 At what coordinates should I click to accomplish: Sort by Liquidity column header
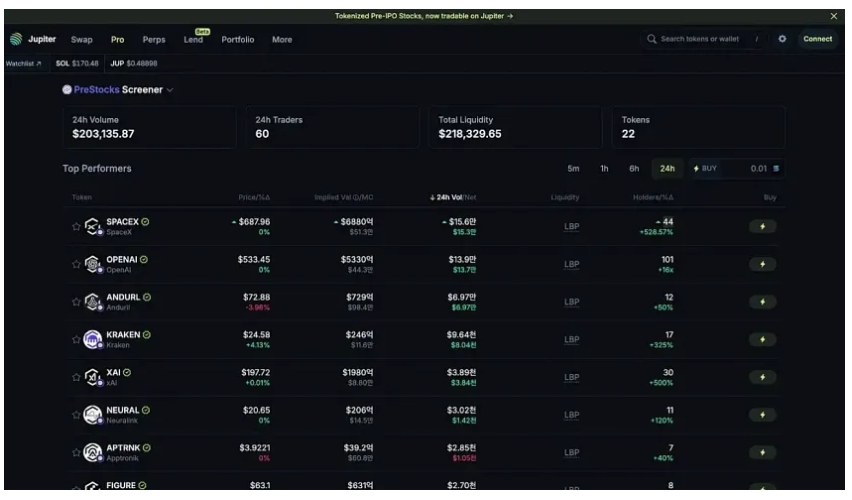coord(565,197)
